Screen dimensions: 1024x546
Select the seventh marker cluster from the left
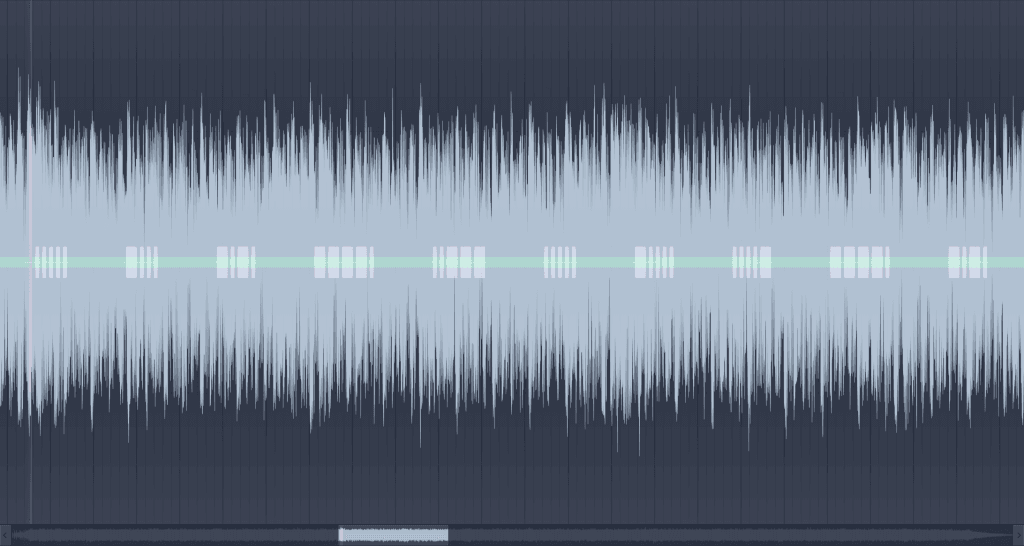(x=654, y=262)
